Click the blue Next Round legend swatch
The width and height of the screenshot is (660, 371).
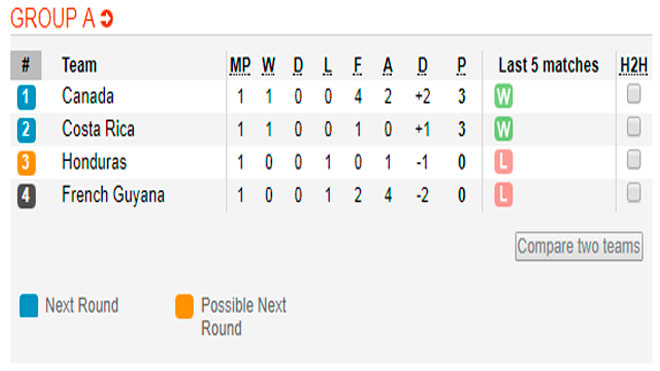pos(29,306)
